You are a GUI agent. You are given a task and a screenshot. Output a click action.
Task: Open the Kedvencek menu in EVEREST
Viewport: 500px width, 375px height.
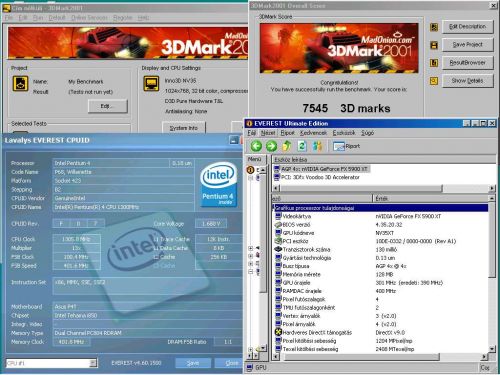[313, 133]
